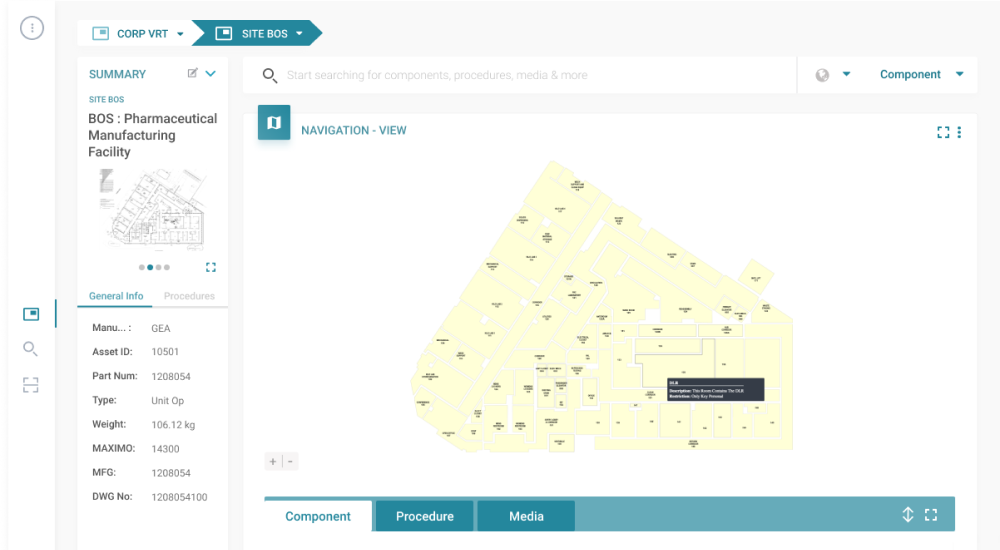Switch to the General Info tab

coord(115,296)
